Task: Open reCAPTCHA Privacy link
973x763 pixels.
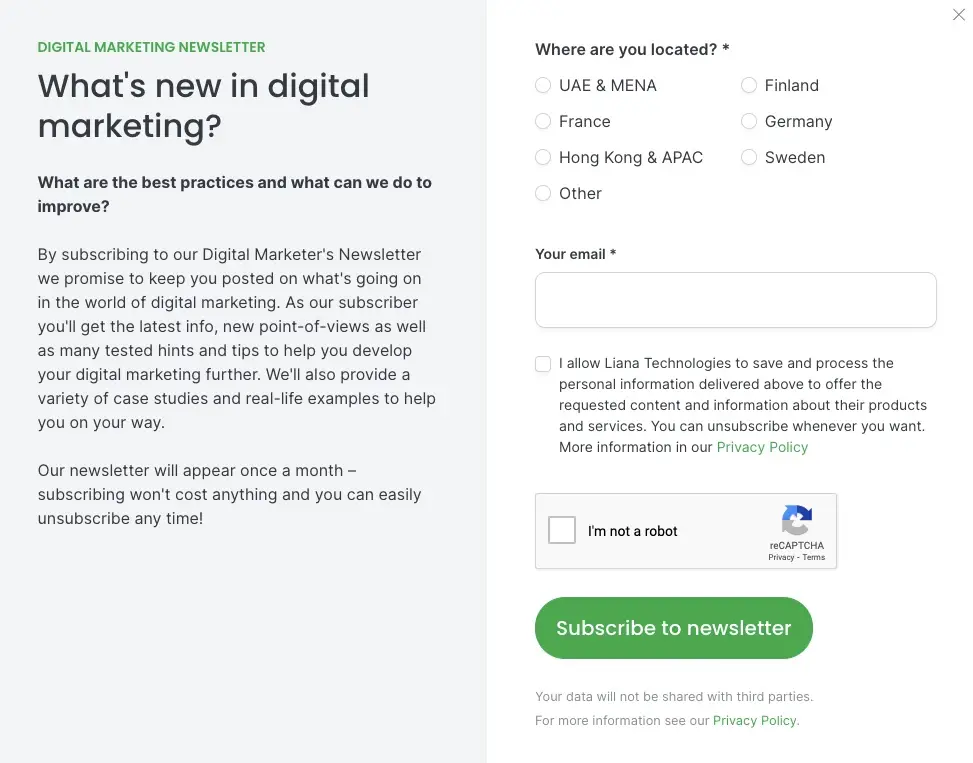Action: 781,557
